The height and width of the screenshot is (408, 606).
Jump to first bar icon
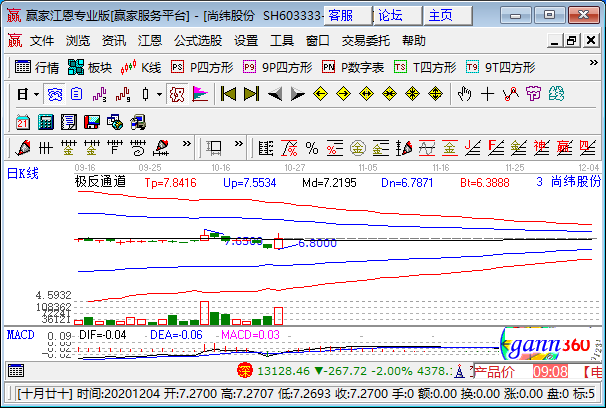coord(228,94)
